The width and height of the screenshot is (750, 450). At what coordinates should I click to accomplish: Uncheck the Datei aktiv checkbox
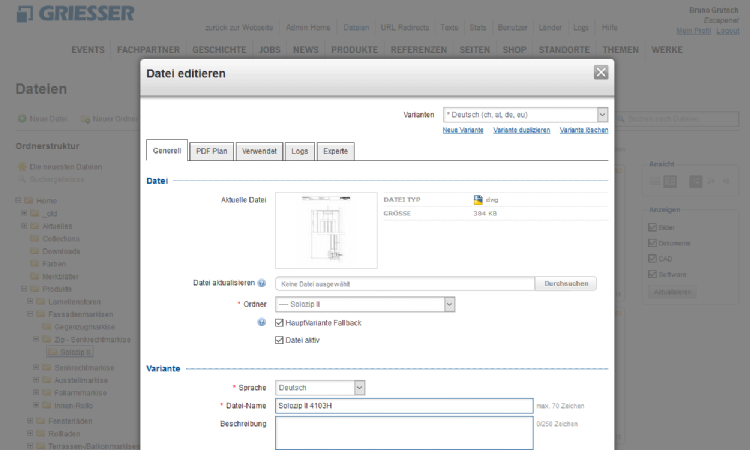point(279,340)
